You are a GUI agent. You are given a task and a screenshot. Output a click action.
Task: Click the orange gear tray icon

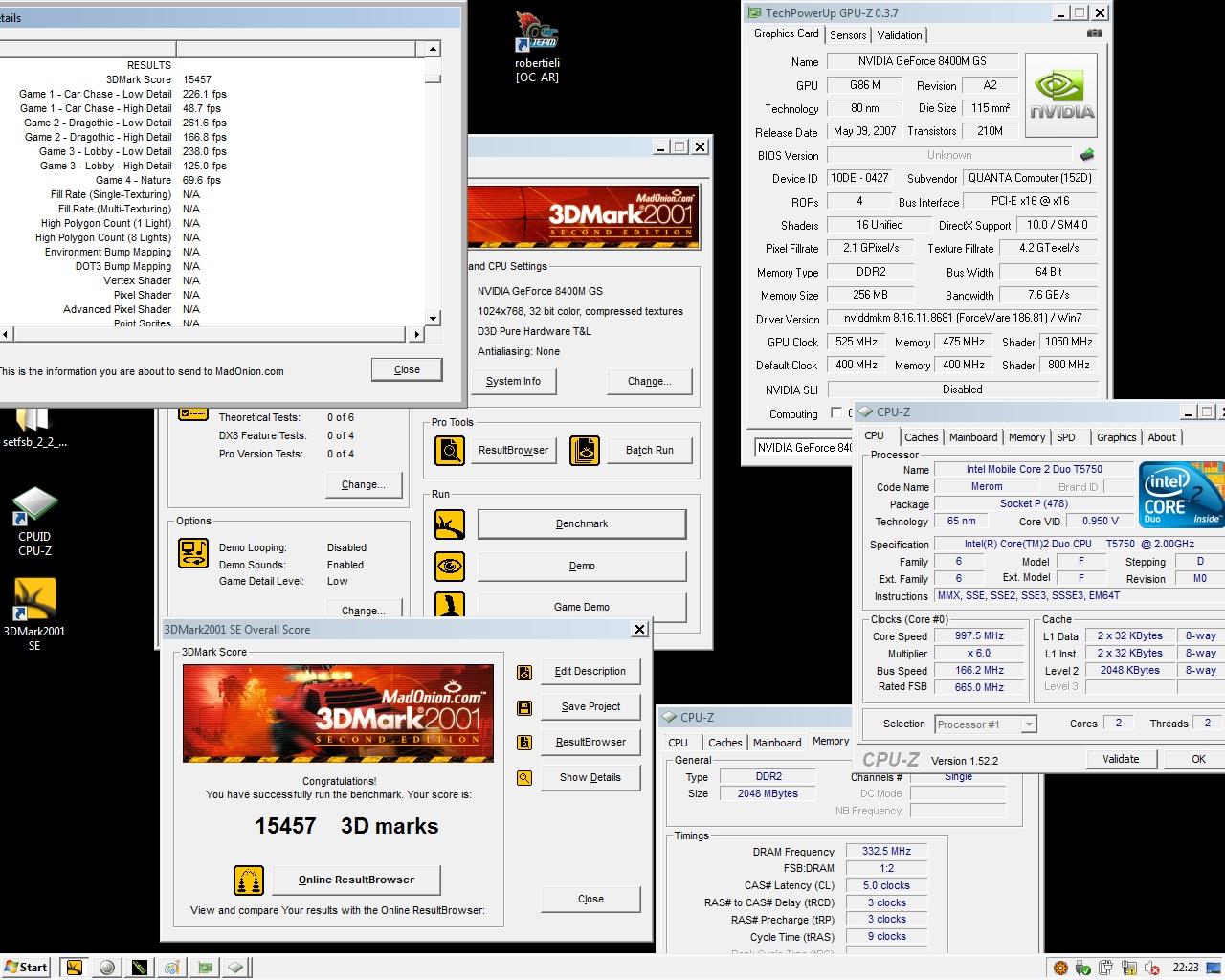coord(1060,968)
